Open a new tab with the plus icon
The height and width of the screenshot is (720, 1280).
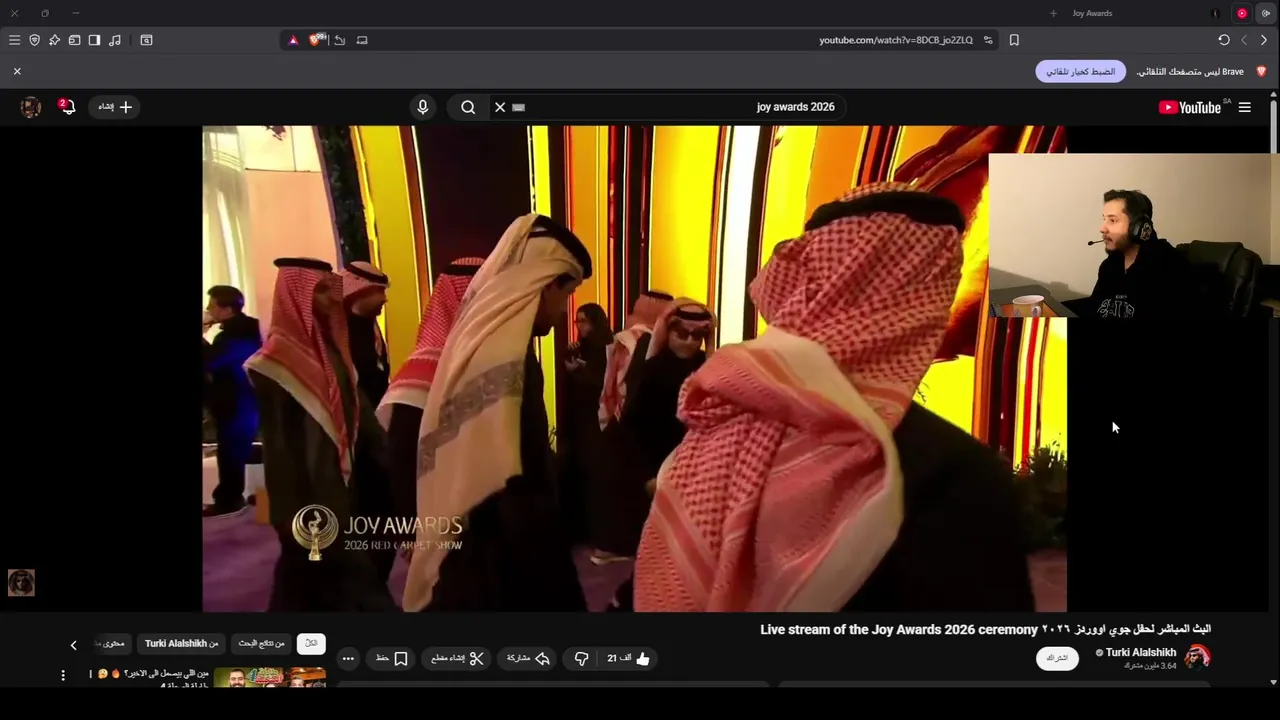click(x=1053, y=13)
